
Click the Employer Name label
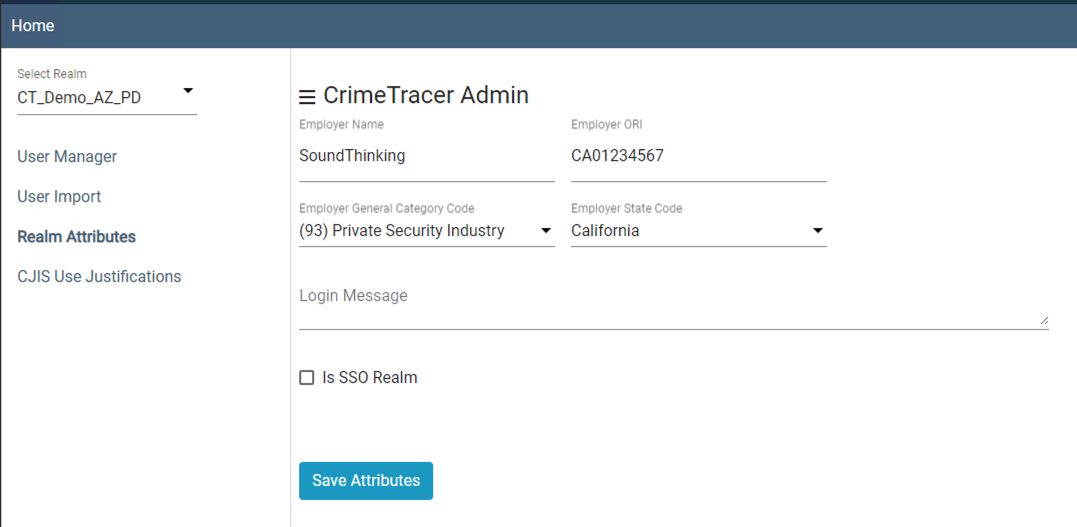click(341, 124)
